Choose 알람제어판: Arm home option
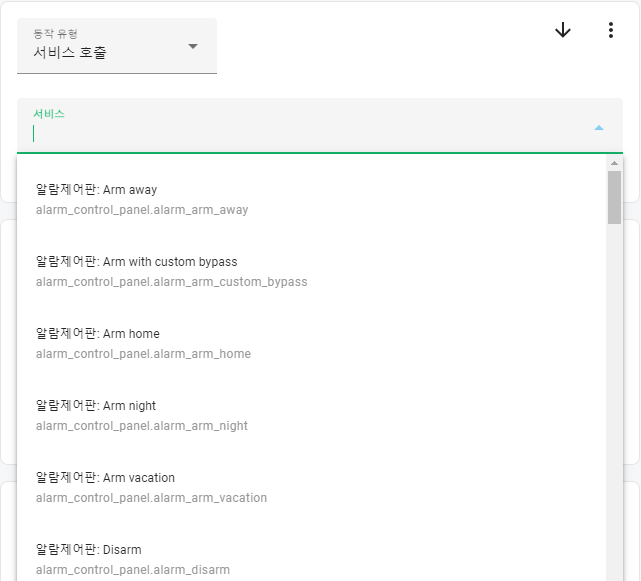Image resolution: width=641 pixels, height=581 pixels. 312,343
